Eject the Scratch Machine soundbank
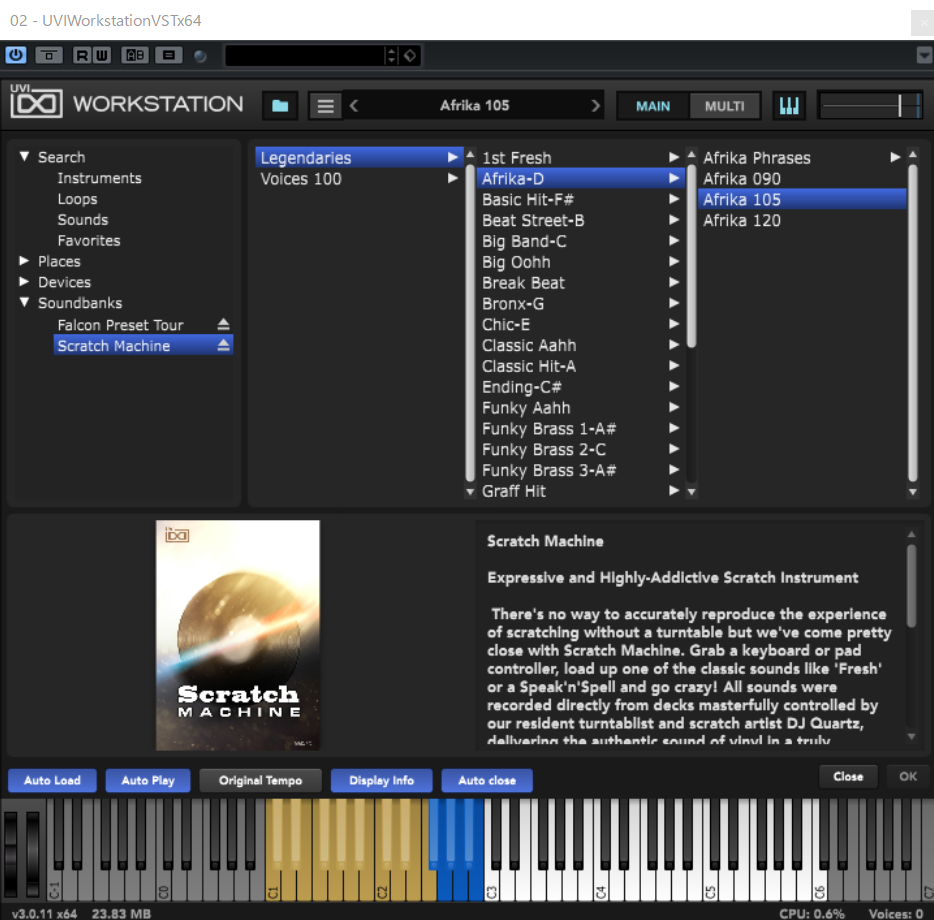The width and height of the screenshot is (934, 920). tap(223, 346)
